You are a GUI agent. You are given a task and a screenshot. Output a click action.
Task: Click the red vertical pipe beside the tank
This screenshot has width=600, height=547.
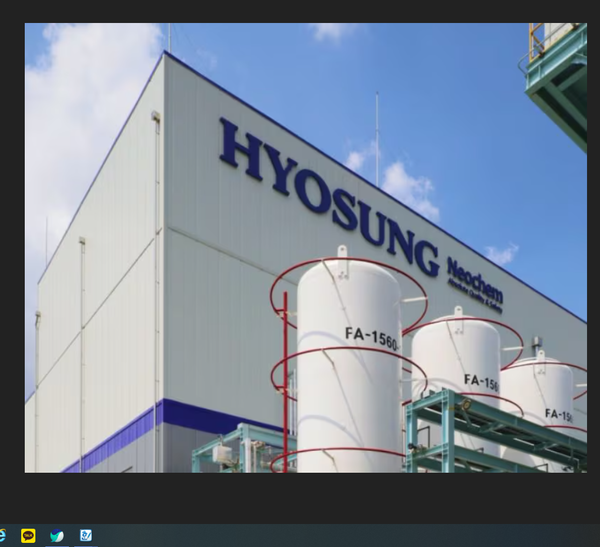coord(285,380)
